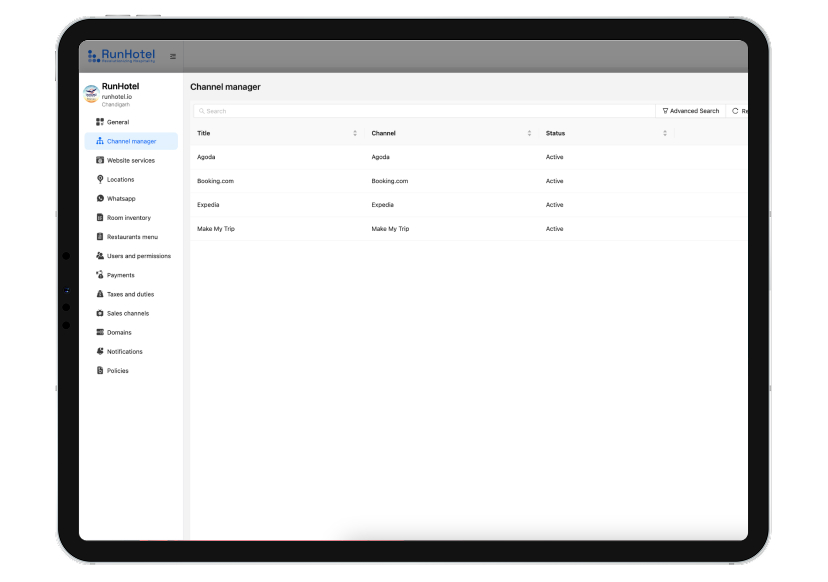Viewport: 828px width, 582px height.
Task: Click the Payments icon
Action: 100,275
